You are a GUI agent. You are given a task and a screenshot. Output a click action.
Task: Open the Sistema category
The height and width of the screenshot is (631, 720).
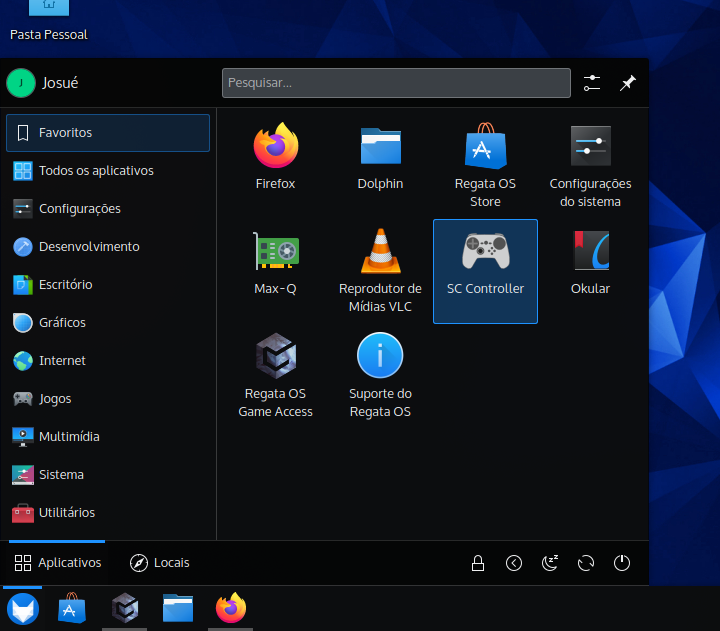pyautogui.click(x=108, y=475)
